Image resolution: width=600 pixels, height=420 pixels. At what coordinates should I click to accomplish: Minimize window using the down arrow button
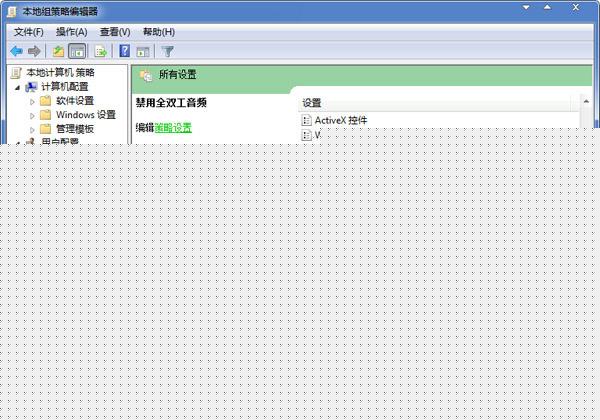pyautogui.click(x=527, y=8)
